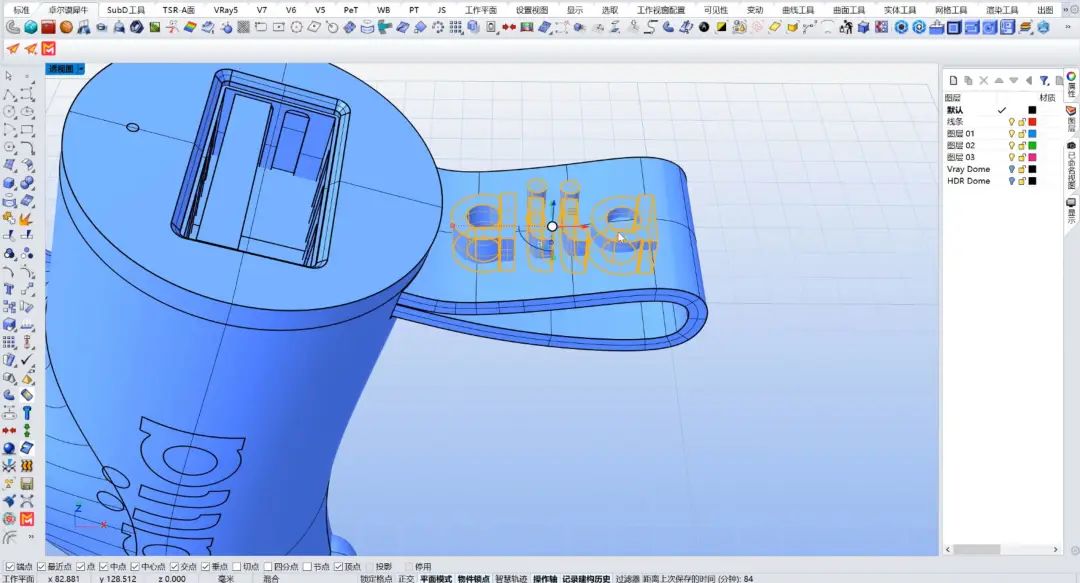Click the new layer icon in layers panel
This screenshot has width=1080, height=583.
(x=954, y=80)
